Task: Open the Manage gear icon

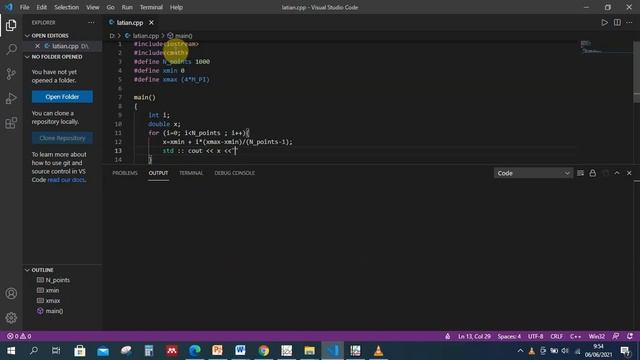Action: pyautogui.click(x=11, y=318)
